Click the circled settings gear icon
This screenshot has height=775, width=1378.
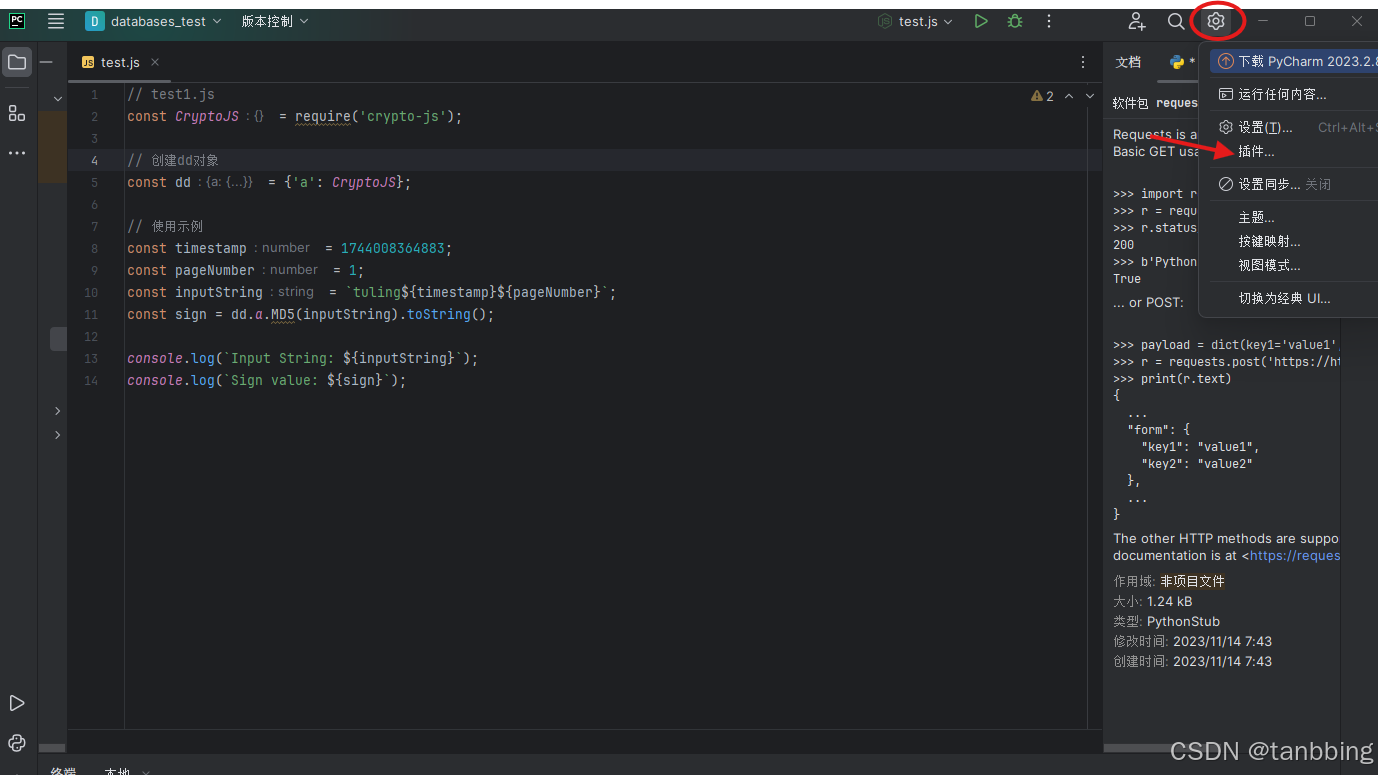tap(1216, 20)
